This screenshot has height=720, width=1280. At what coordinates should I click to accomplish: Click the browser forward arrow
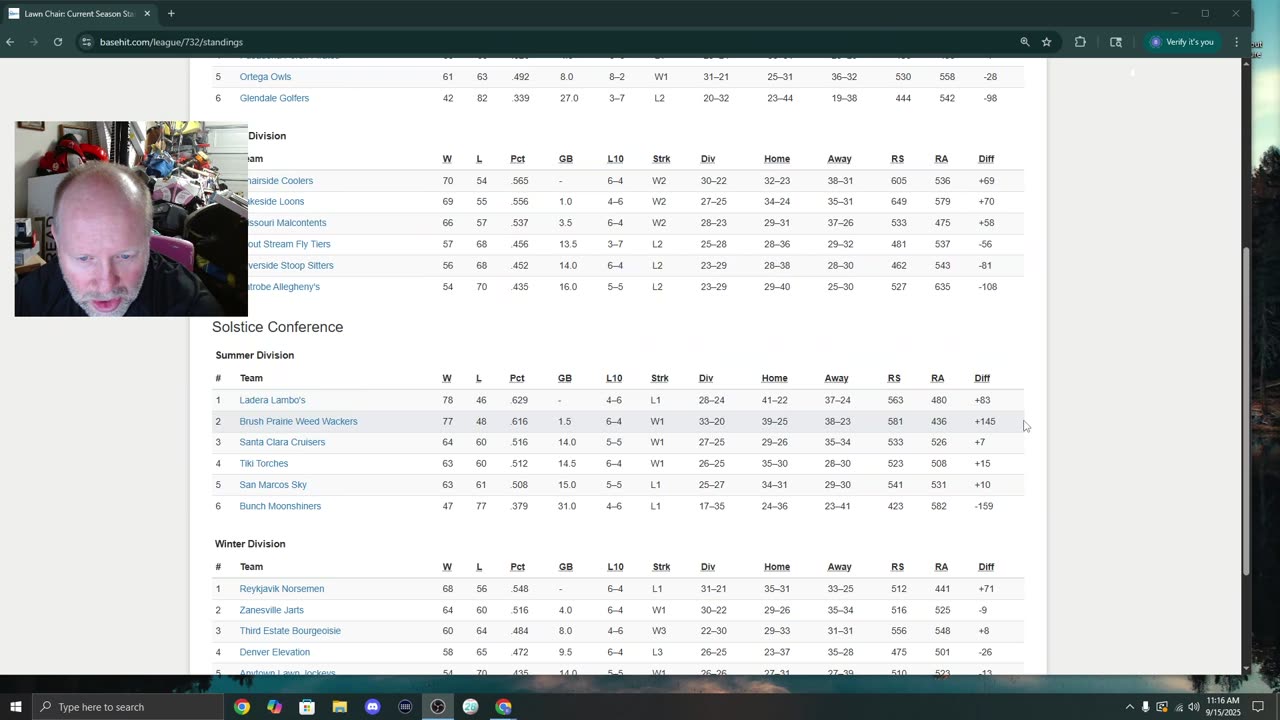pos(34,42)
